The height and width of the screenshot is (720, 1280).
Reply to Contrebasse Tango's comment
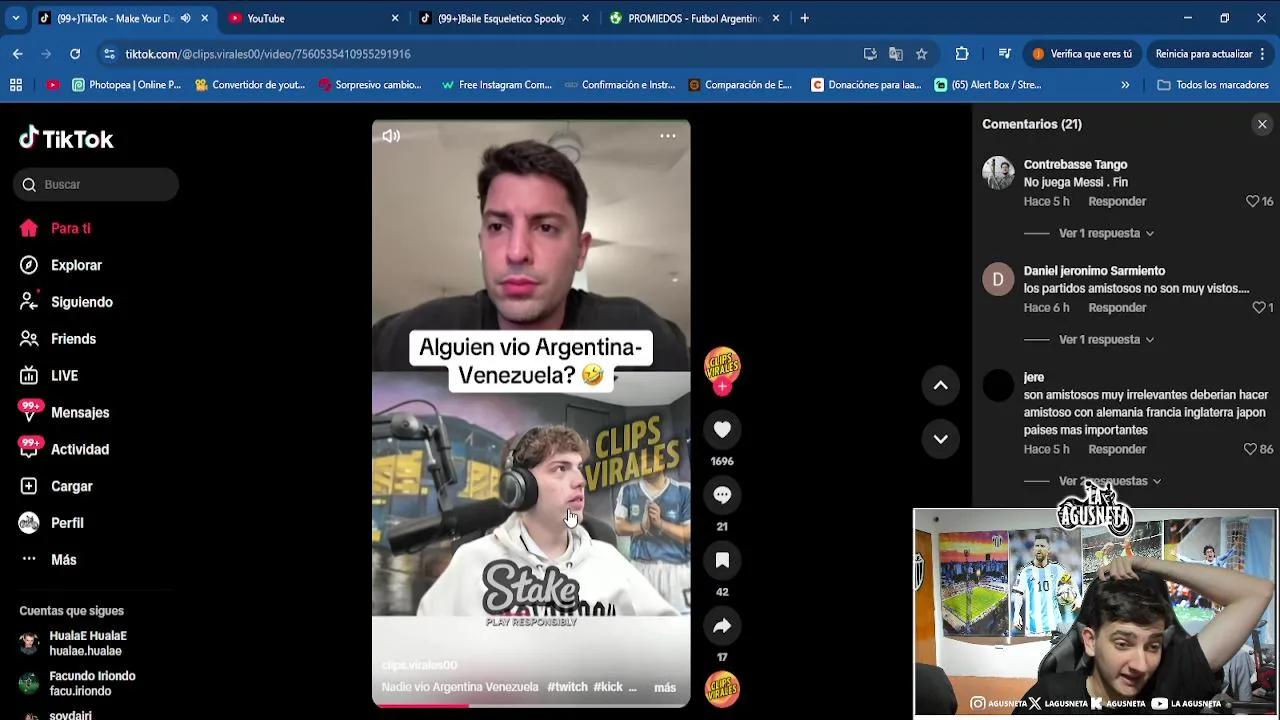(x=1117, y=201)
